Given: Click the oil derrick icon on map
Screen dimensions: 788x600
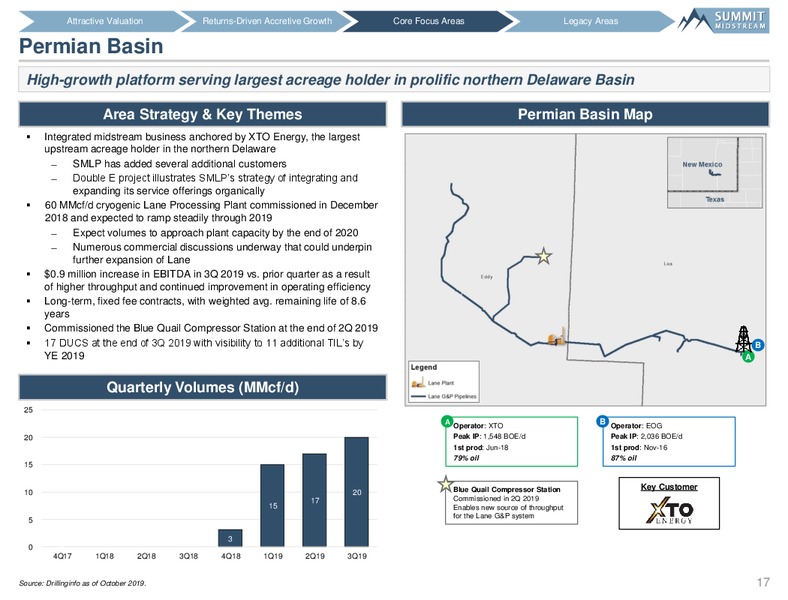Looking at the screenshot, I should [x=742, y=339].
